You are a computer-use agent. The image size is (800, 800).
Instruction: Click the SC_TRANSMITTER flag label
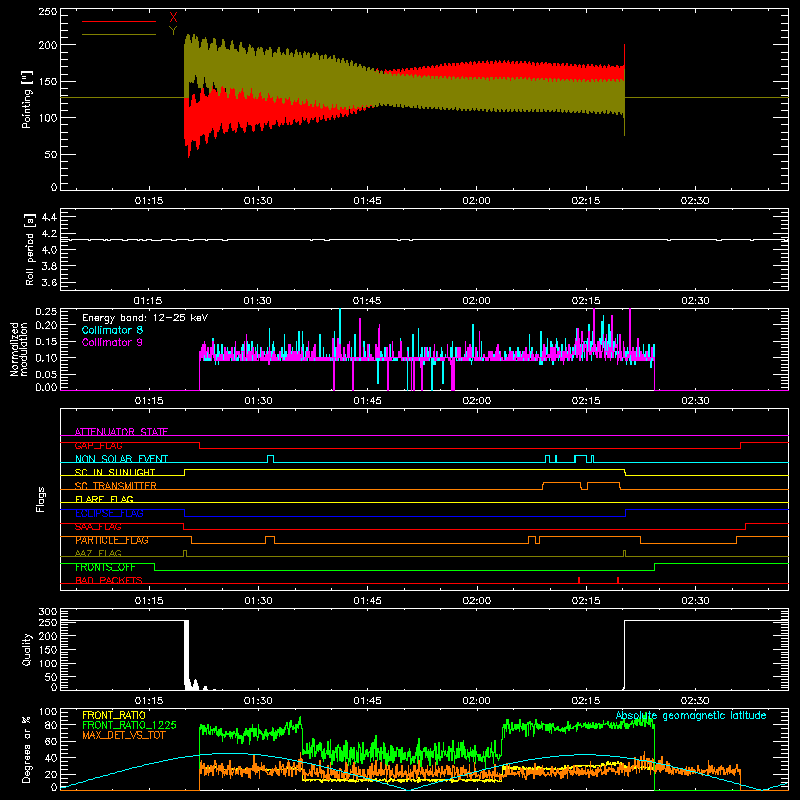(116, 486)
